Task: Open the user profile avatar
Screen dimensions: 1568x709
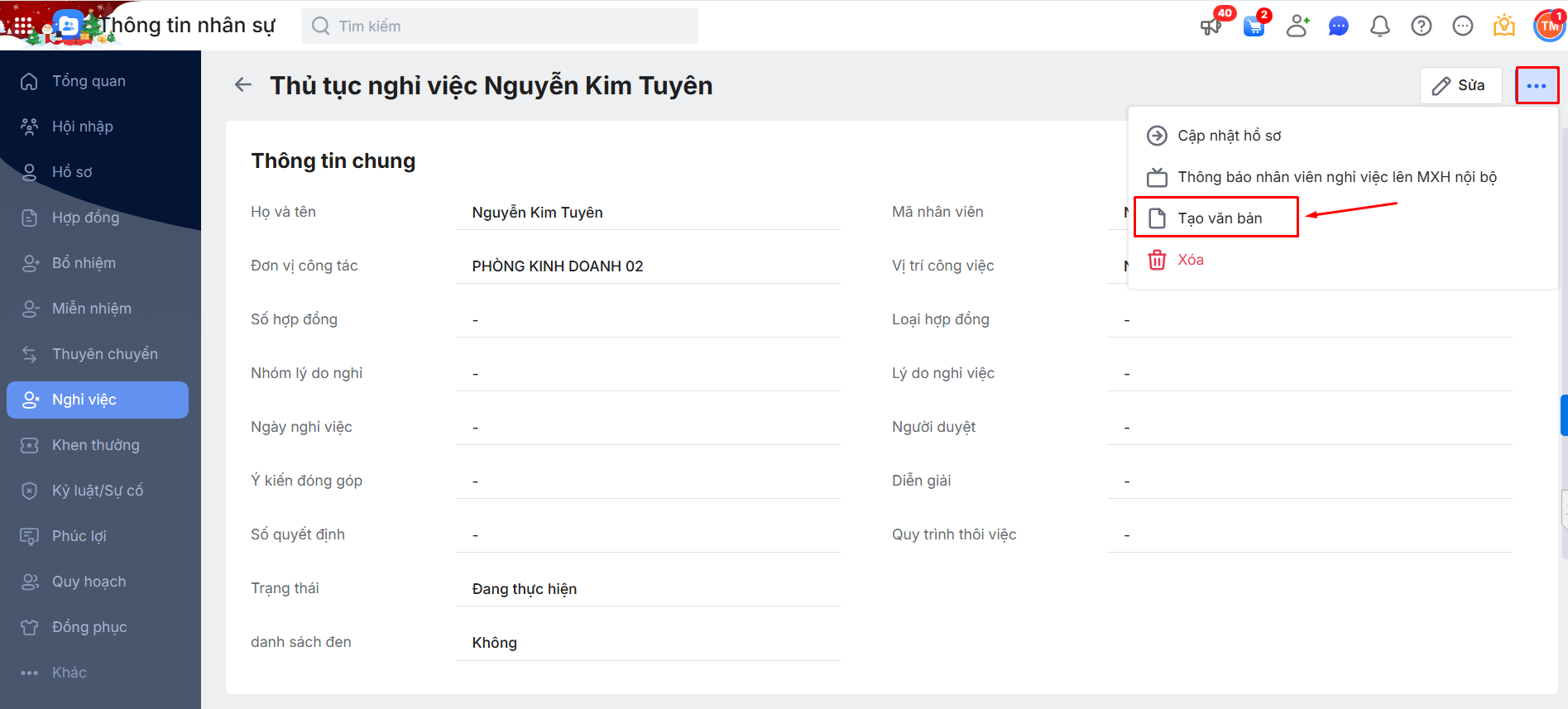Action: 1548,26
